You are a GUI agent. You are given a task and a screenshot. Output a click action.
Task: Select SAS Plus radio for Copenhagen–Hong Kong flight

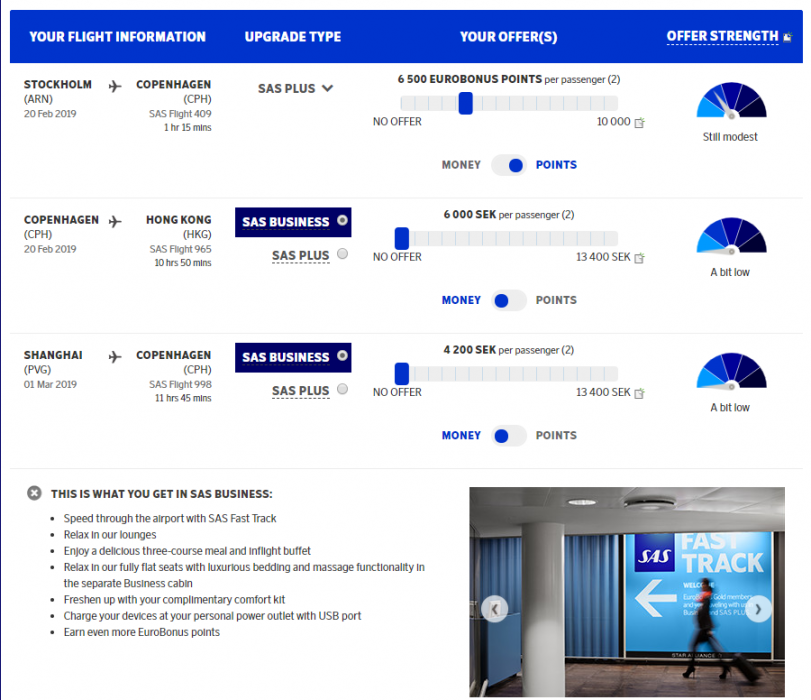(343, 254)
